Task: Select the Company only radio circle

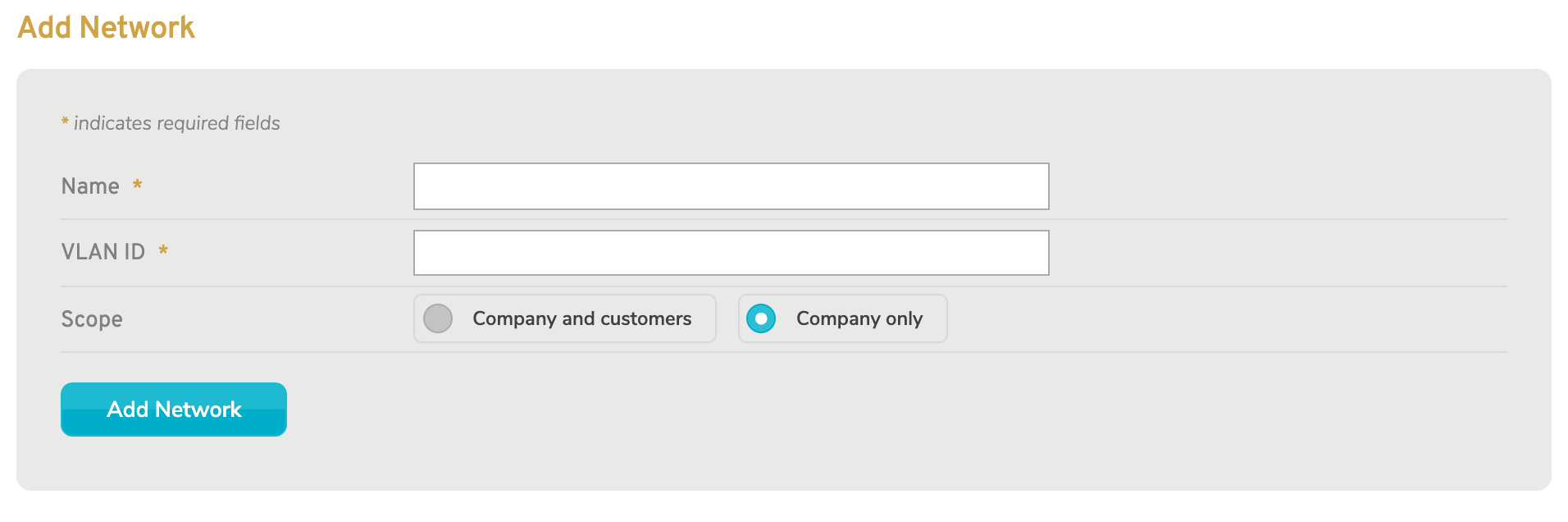Action: [761, 318]
